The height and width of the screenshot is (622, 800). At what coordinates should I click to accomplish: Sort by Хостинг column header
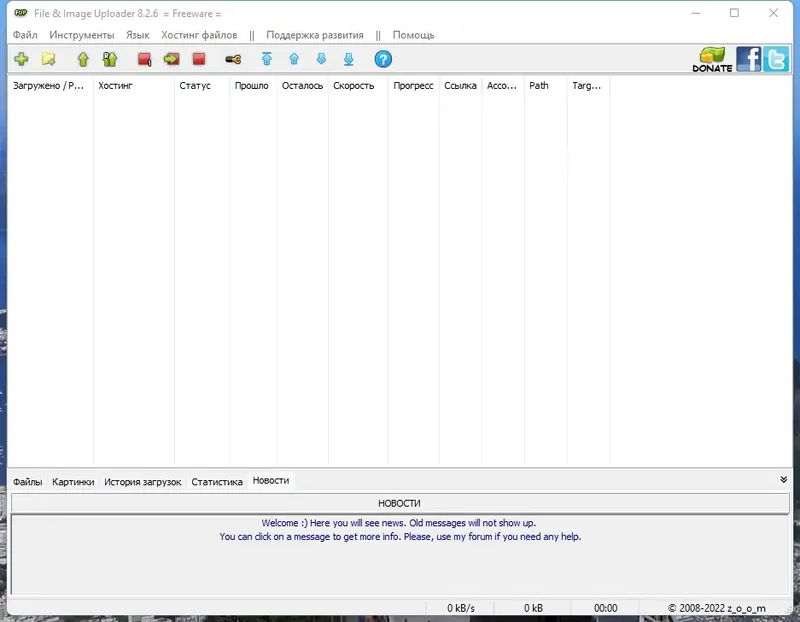pos(134,86)
